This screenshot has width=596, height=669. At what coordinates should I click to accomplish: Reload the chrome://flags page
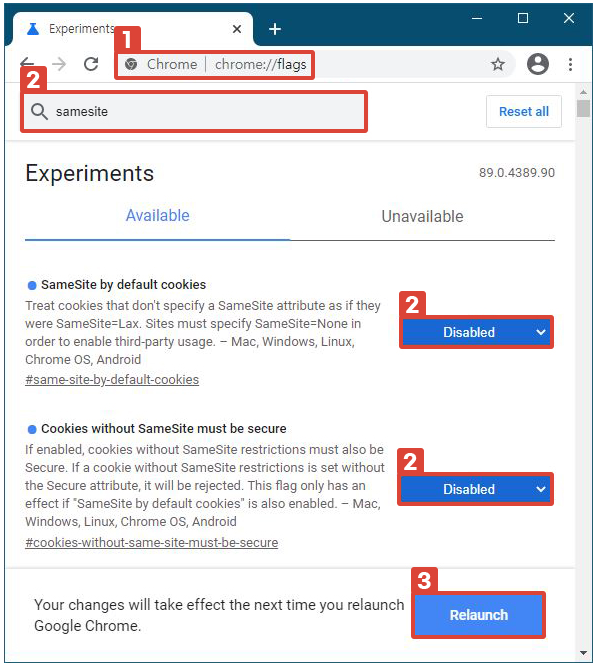91,64
